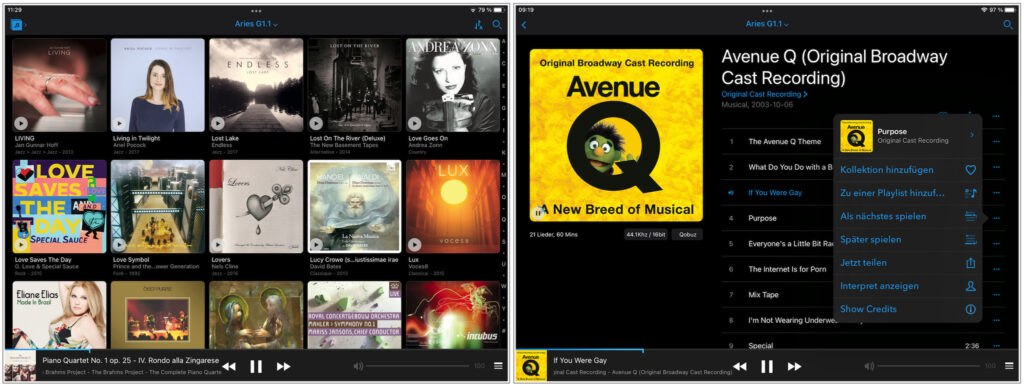The image size is (1024, 386).
Task: Choose Interpret anzeigen from menu
Action: click(x=908, y=286)
